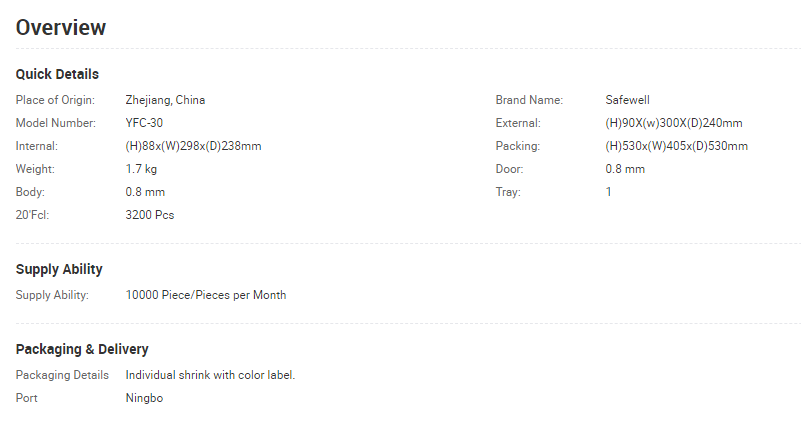Click the Internal dimensions value (H)88x(W)298x(D)238mm
Image resolution: width=801 pixels, height=422 pixels.
(194, 146)
